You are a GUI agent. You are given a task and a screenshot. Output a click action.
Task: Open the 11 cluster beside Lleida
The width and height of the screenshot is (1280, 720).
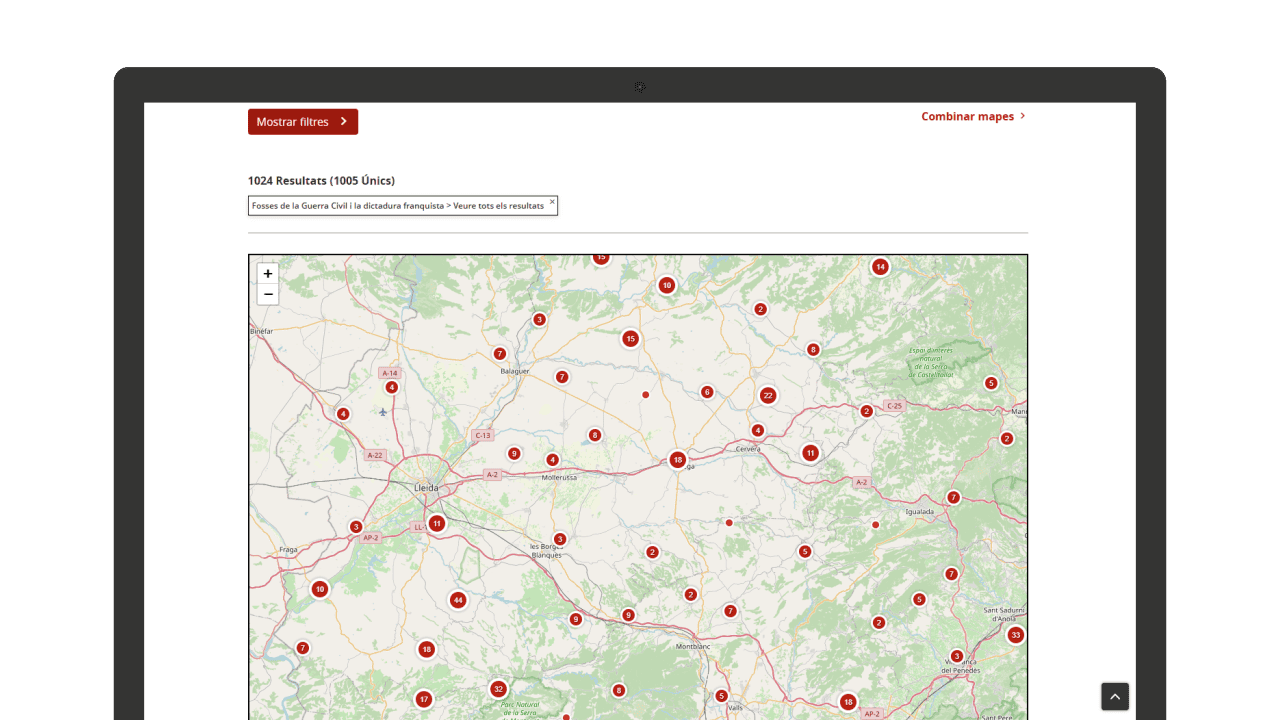point(436,523)
